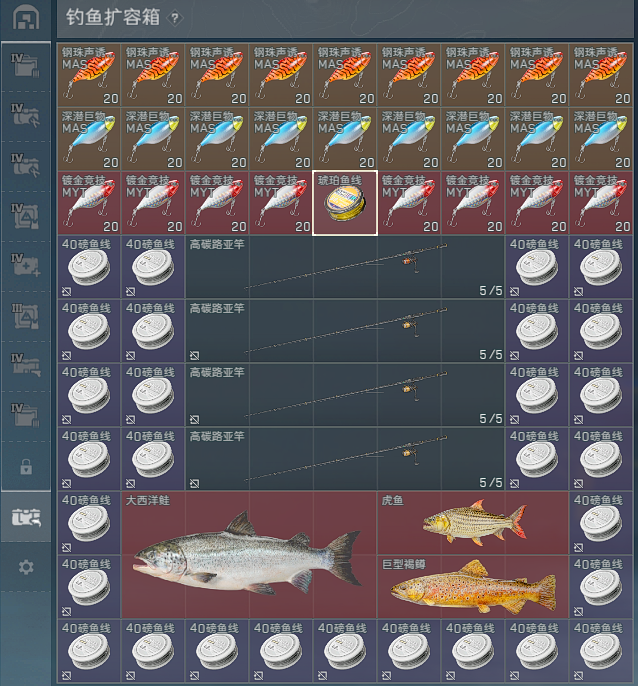This screenshot has height=686, width=638.
Task: Select the first 40磅鱼线 spool in bottom row
Action: click(x=89, y=651)
